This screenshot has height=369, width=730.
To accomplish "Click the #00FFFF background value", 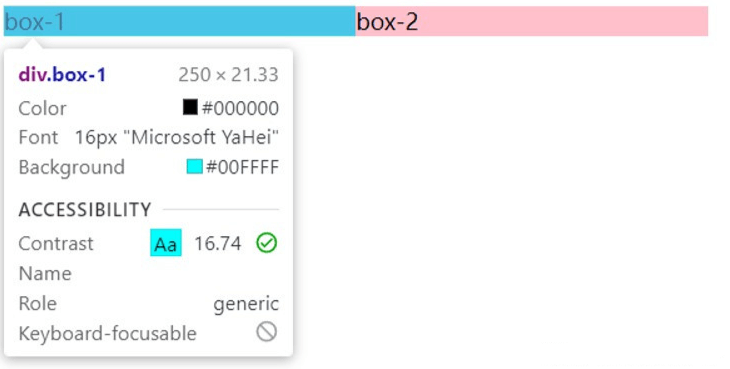I will click(x=242, y=167).
